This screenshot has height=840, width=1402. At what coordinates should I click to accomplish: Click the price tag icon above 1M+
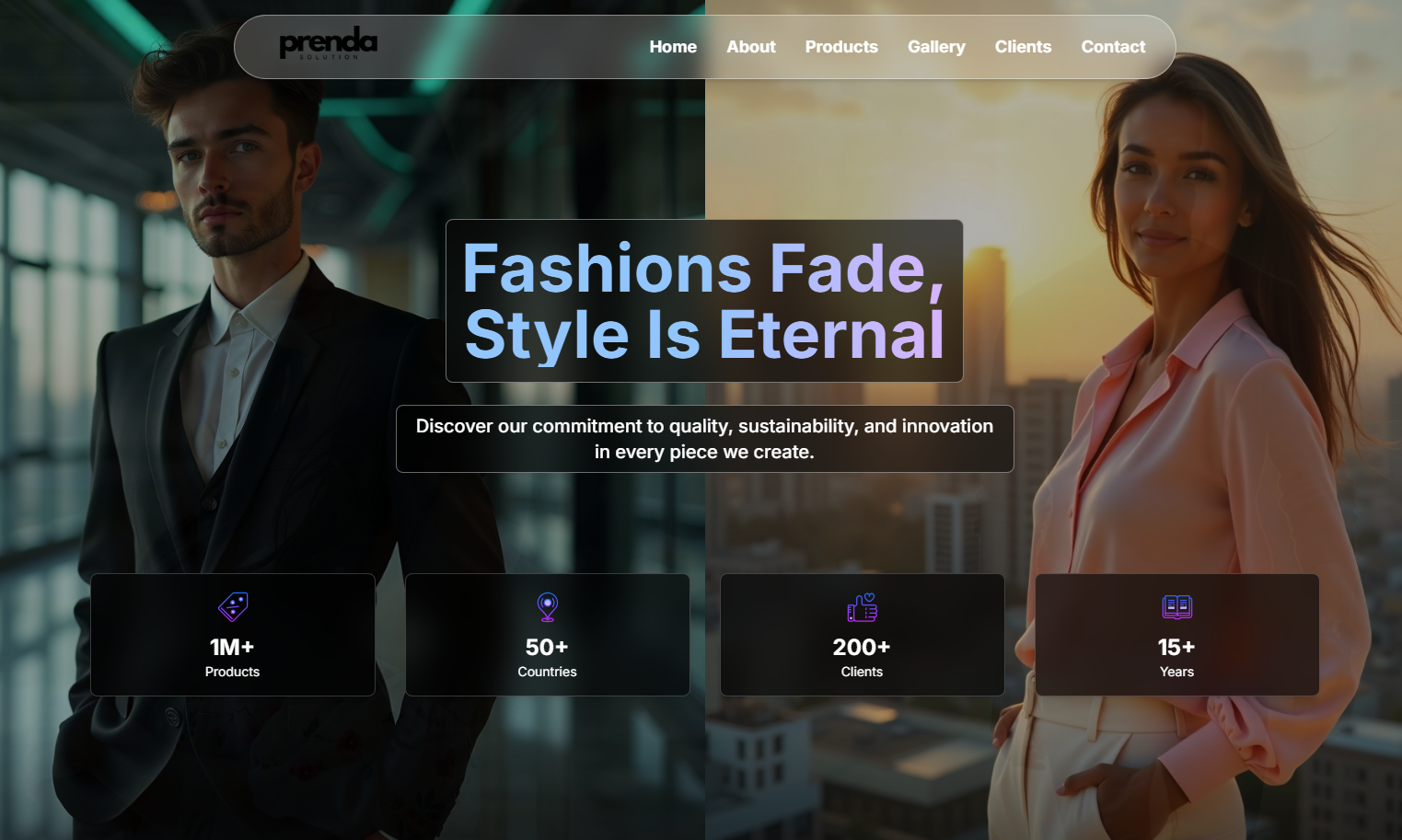point(233,607)
